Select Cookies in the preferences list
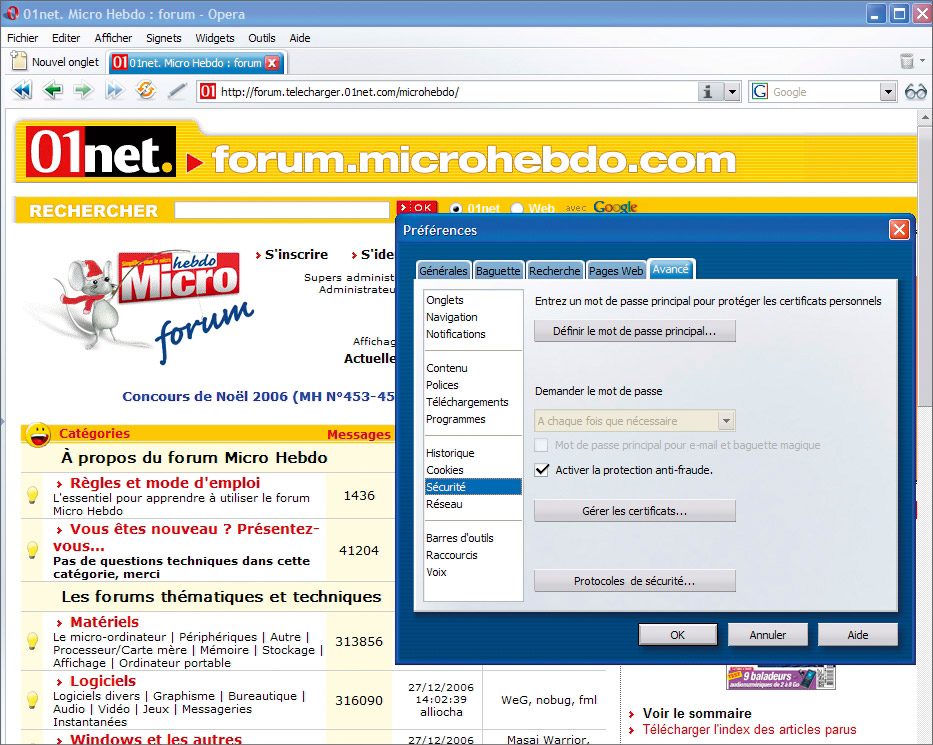This screenshot has height=745, width=933. click(445, 470)
